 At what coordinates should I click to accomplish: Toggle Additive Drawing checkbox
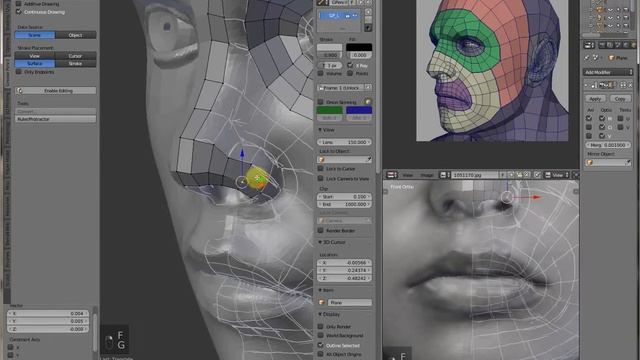[x=18, y=3]
